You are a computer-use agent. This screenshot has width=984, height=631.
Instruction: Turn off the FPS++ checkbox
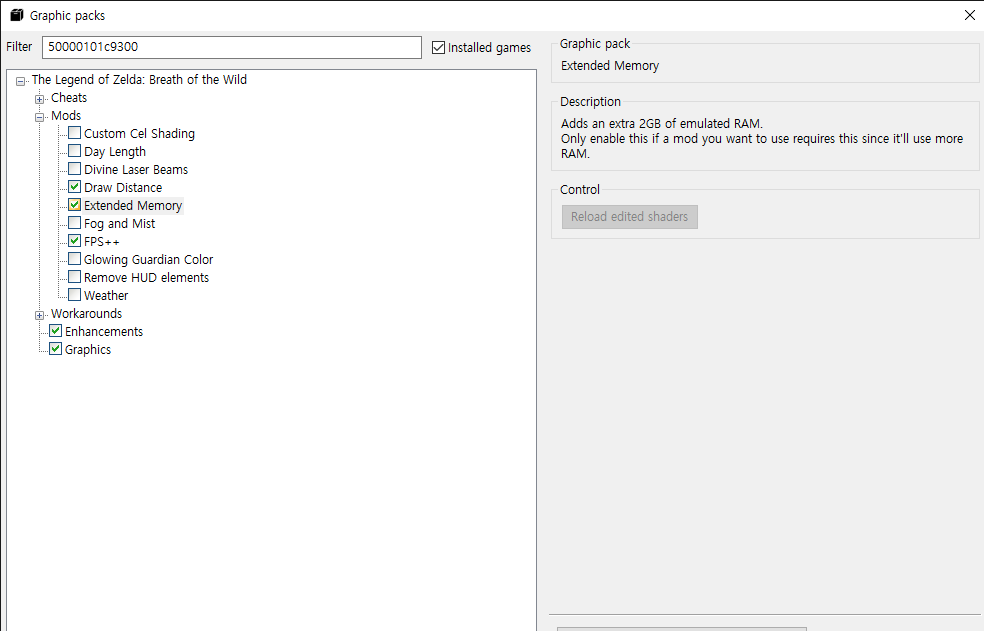[x=74, y=241]
